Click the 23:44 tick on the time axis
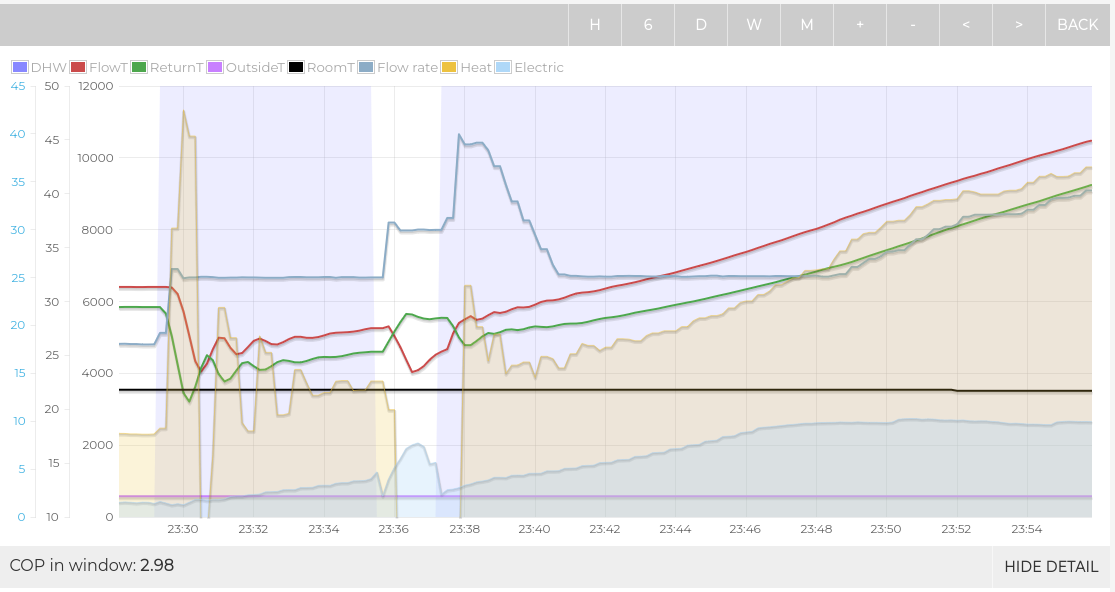This screenshot has height=592, width=1115. tap(675, 529)
